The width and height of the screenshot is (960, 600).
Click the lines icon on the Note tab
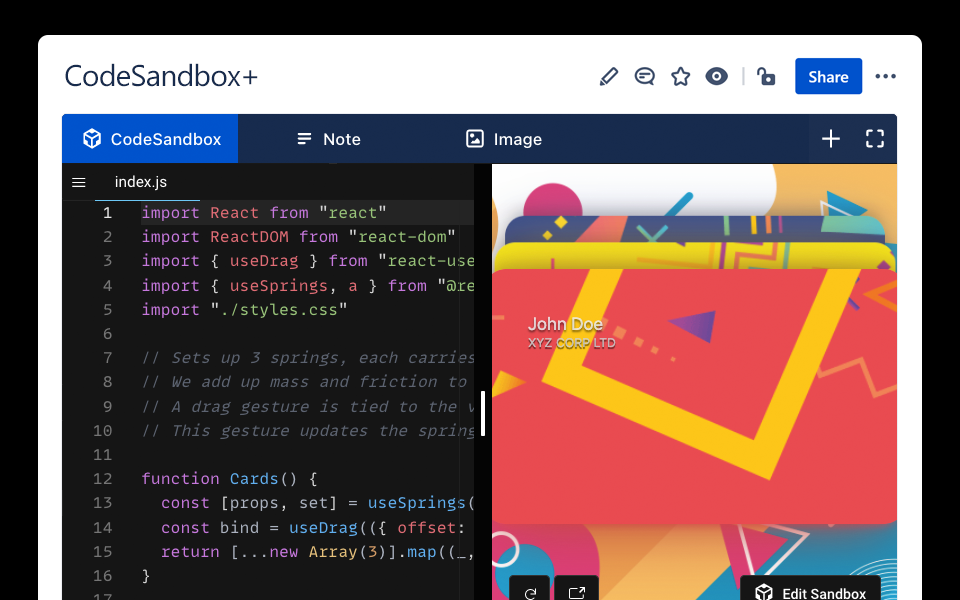[304, 139]
